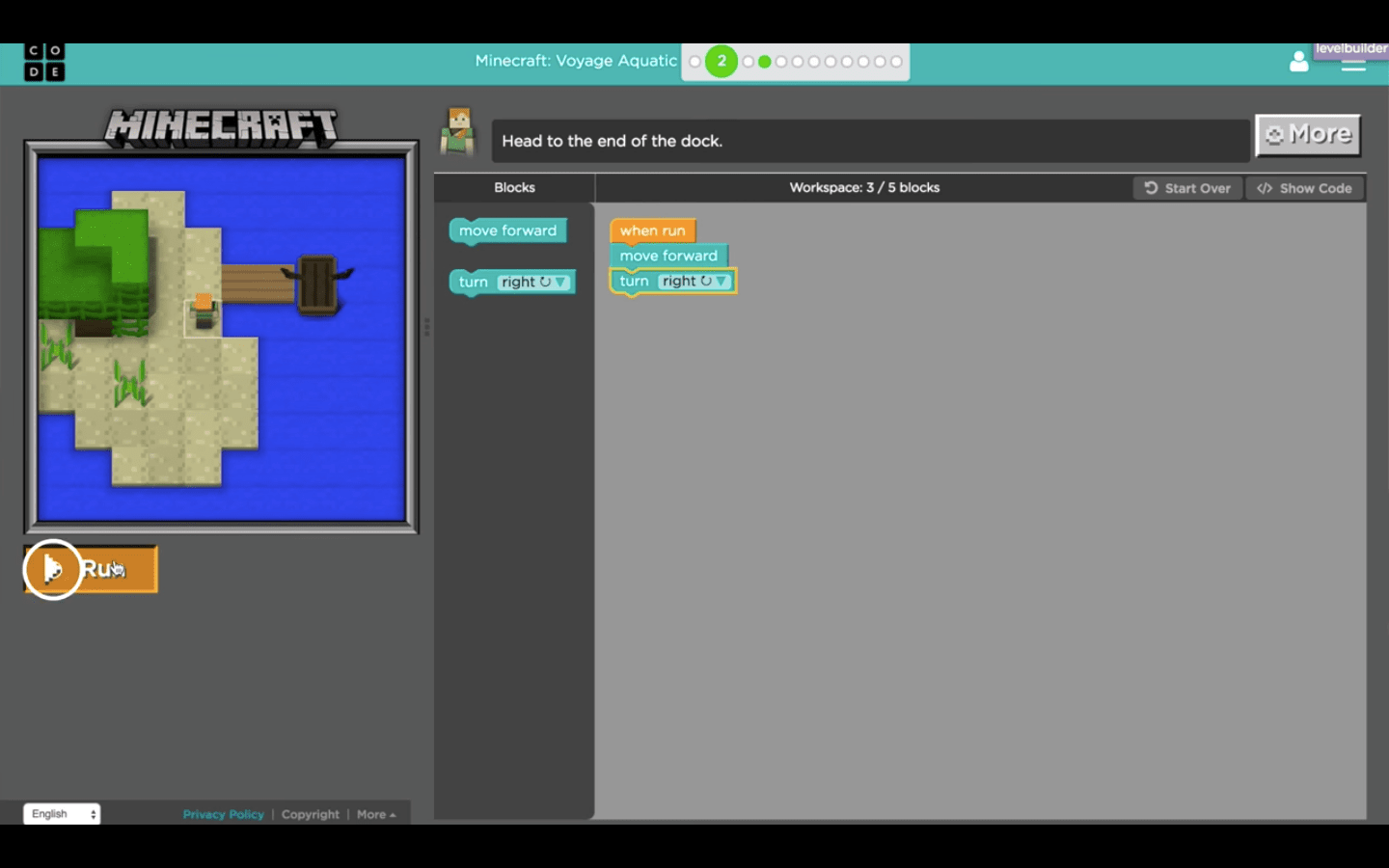Select the workspace turn block's turn label
Viewport: 1389px width, 868px height.
(634, 281)
